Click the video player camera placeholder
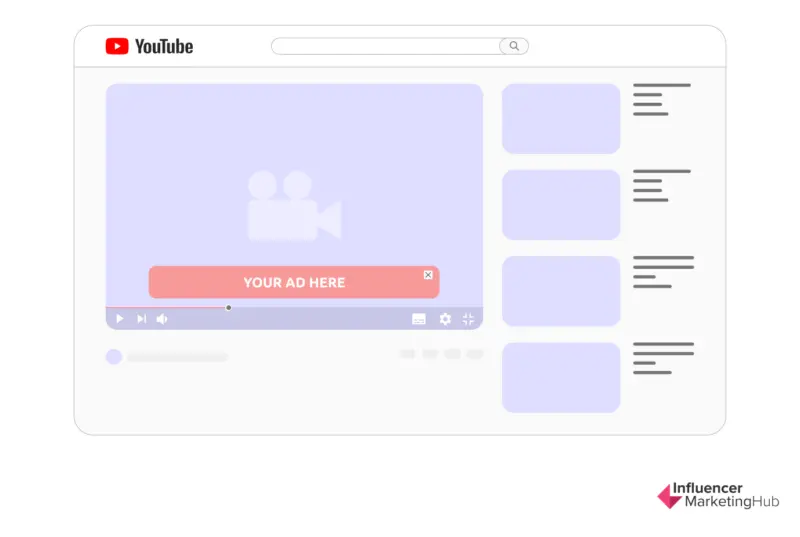 [x=293, y=205]
